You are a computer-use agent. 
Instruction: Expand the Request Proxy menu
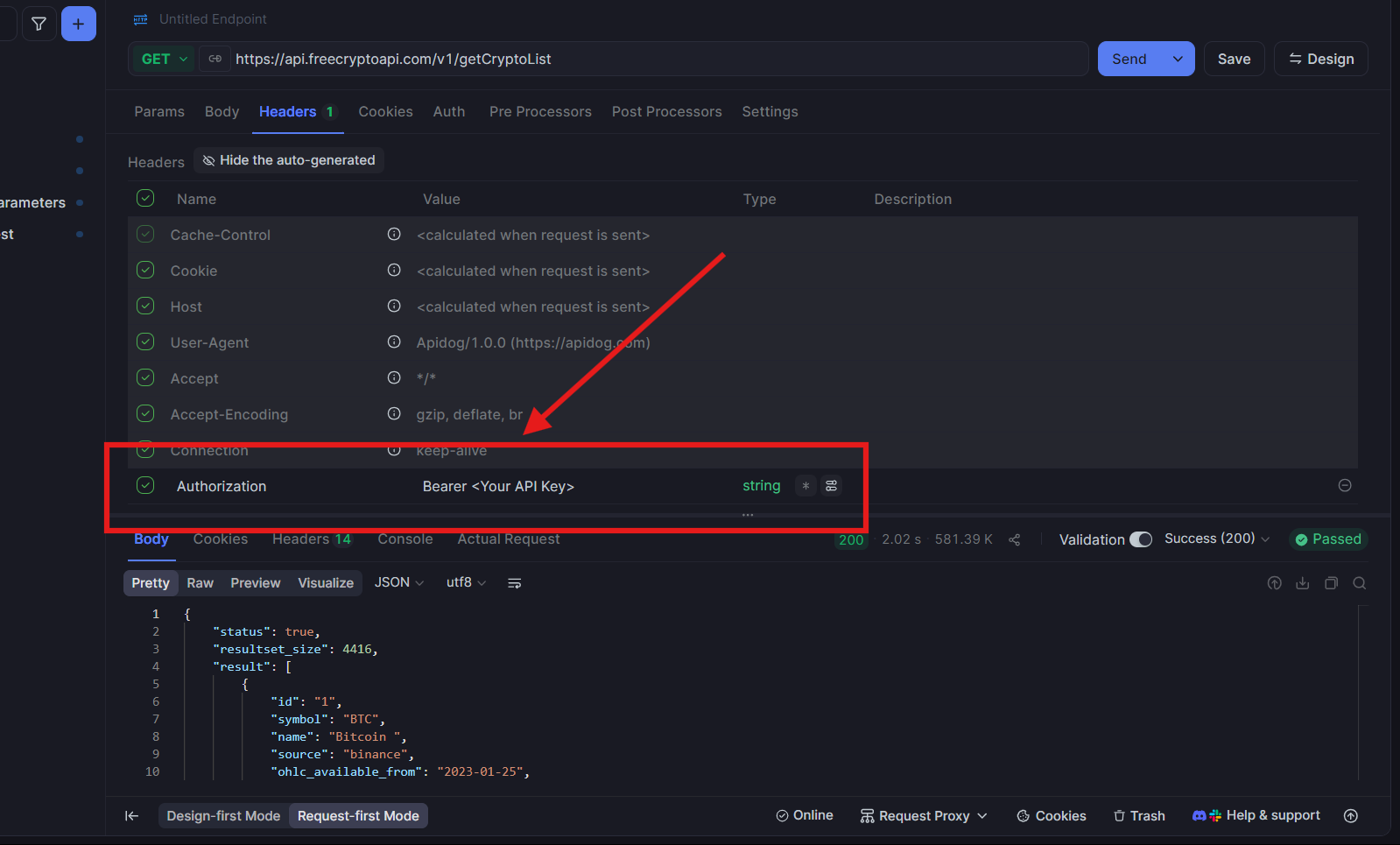pos(924,816)
